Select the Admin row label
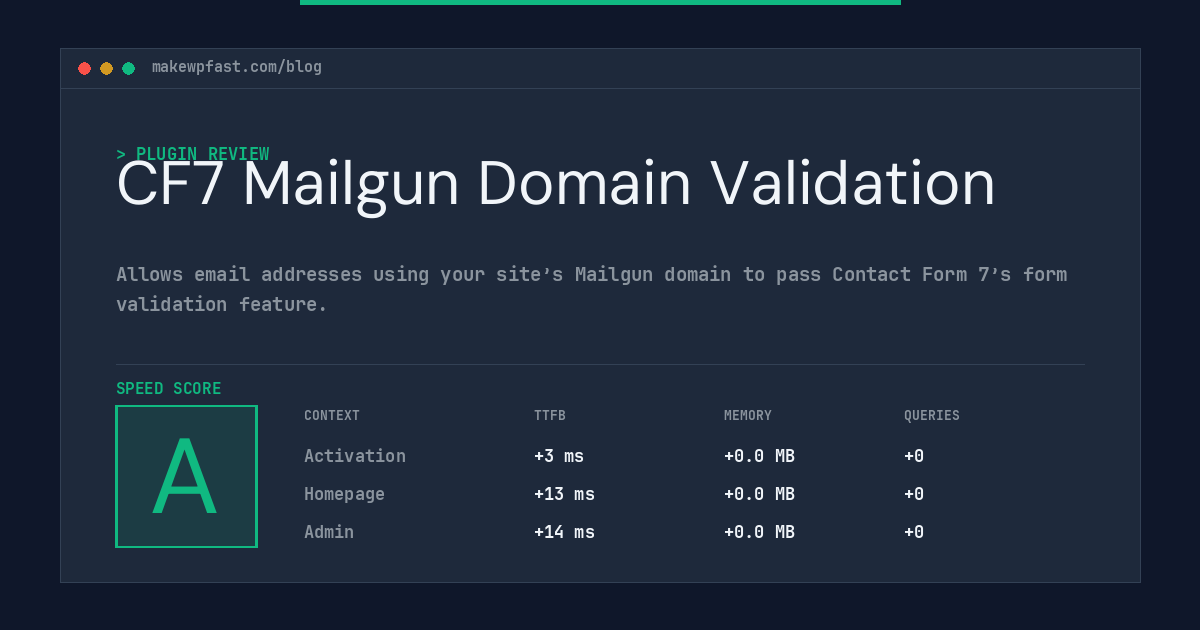Image resolution: width=1200 pixels, height=630 pixels. point(329,532)
